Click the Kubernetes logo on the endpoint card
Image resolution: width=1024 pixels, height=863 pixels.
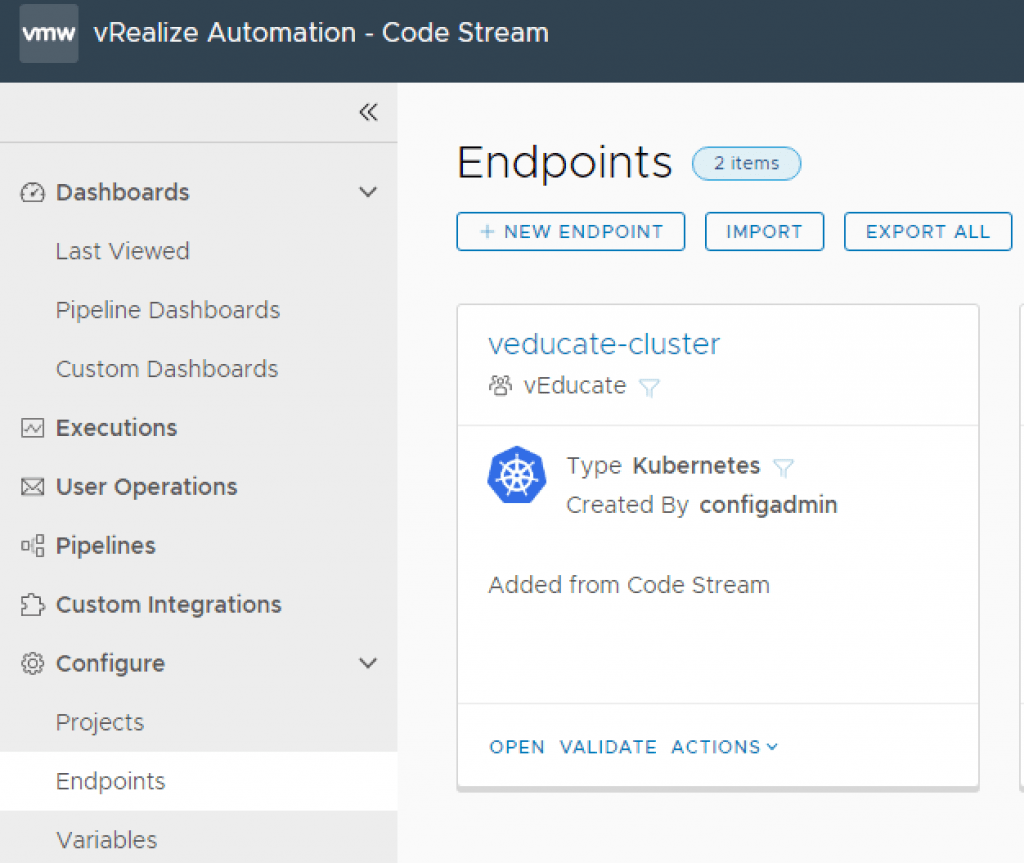point(516,474)
